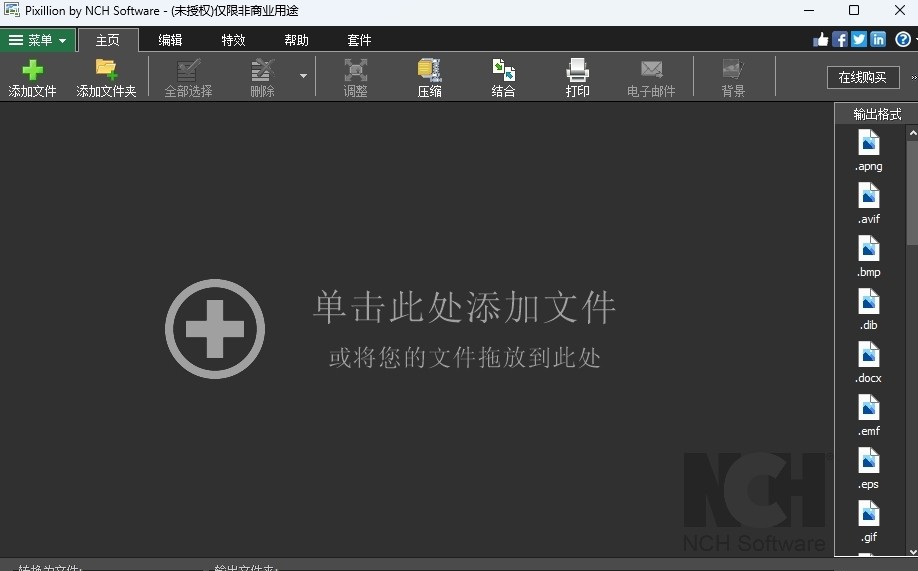
Task: Click the output format list scroll-up arrow
Action: click(913, 134)
